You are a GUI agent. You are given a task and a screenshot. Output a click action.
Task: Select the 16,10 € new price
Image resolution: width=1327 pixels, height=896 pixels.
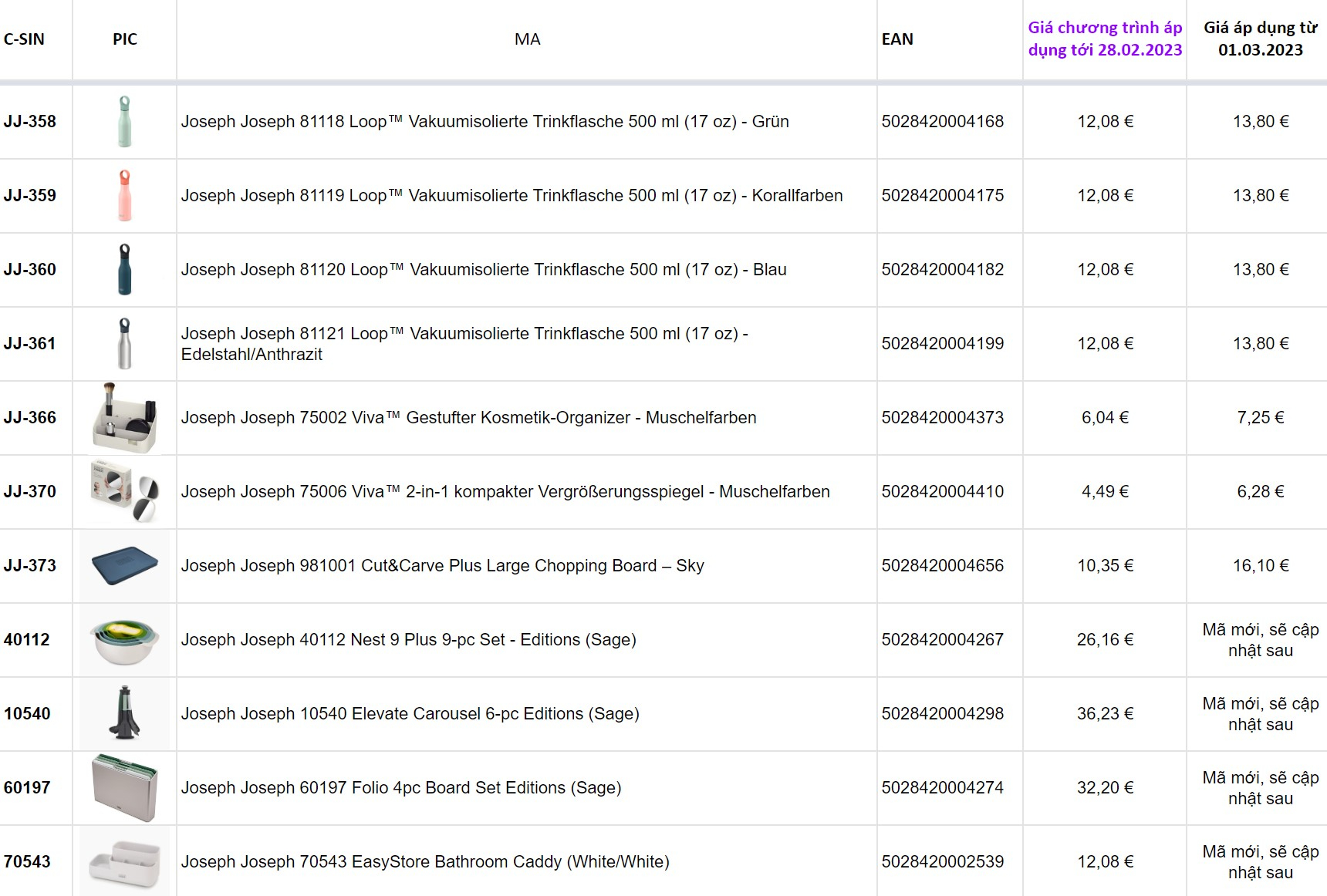(x=1261, y=565)
